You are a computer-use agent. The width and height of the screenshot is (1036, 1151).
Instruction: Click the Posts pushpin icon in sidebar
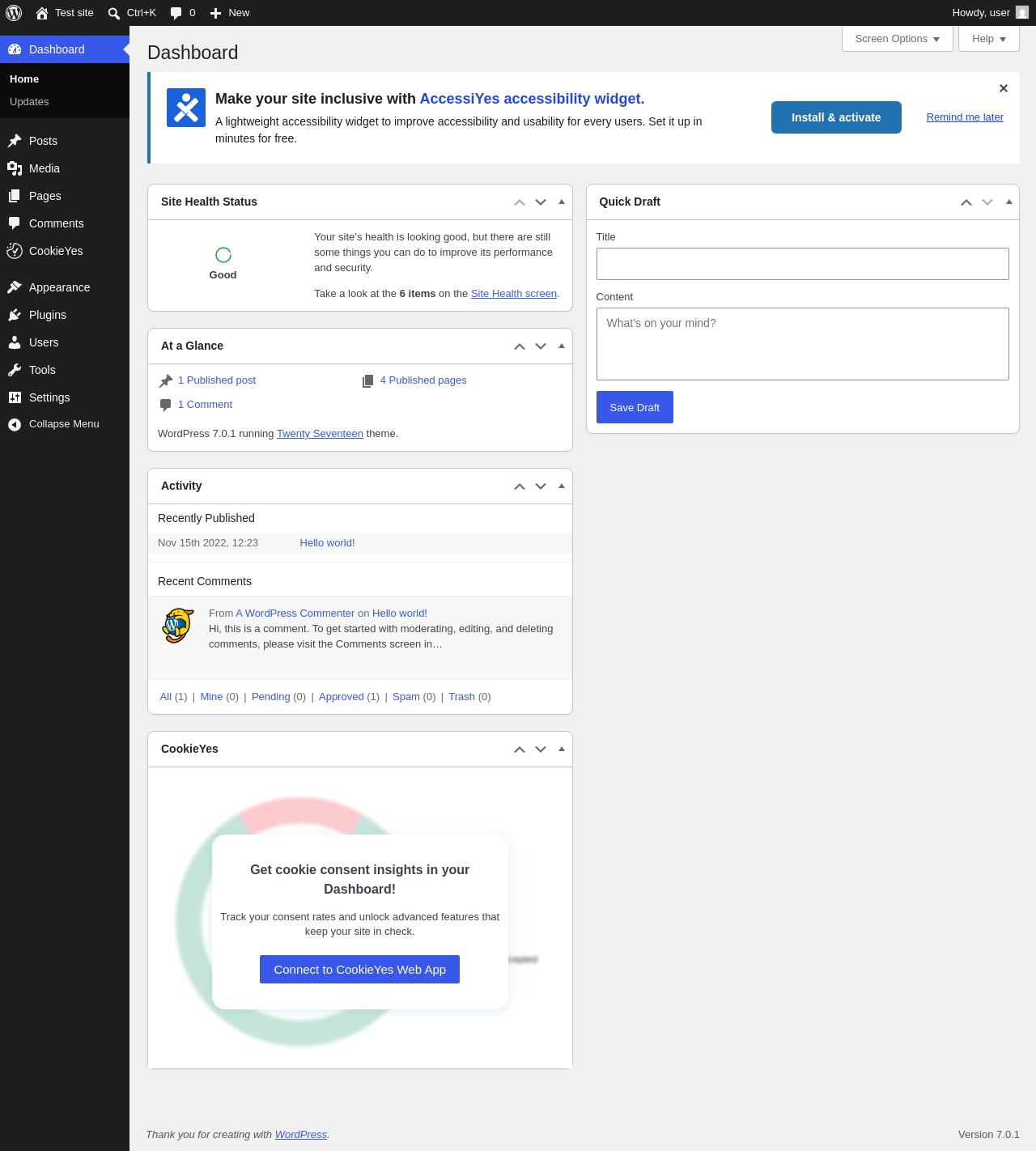point(15,141)
